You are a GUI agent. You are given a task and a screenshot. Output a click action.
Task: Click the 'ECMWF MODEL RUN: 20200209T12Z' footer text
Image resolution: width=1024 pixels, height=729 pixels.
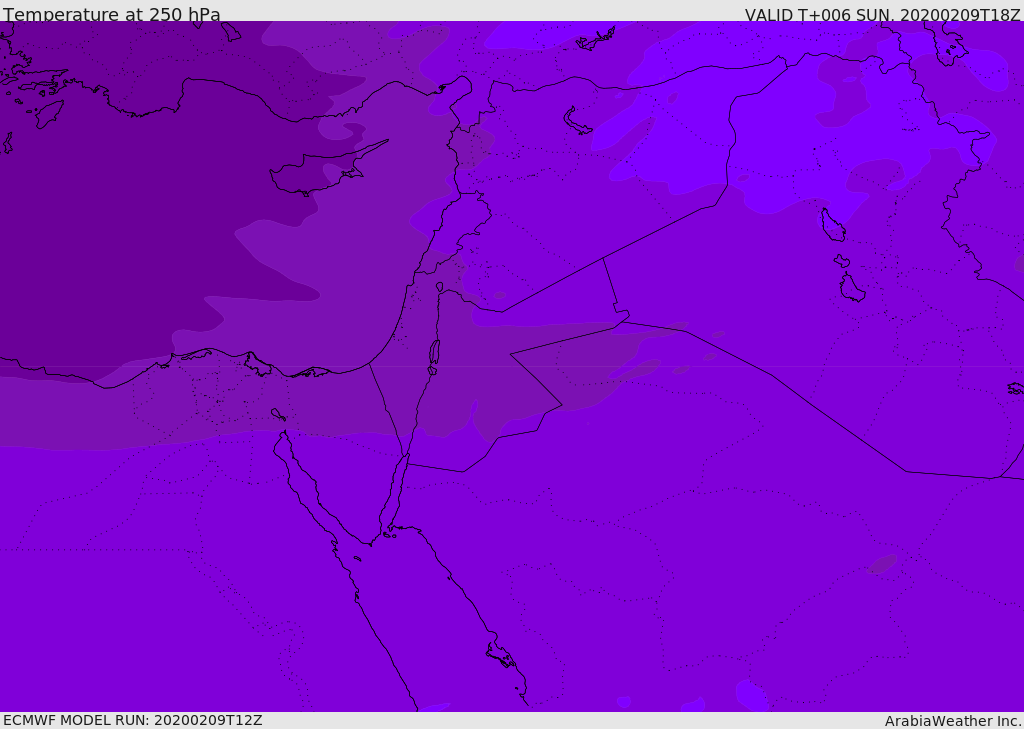(x=133, y=720)
